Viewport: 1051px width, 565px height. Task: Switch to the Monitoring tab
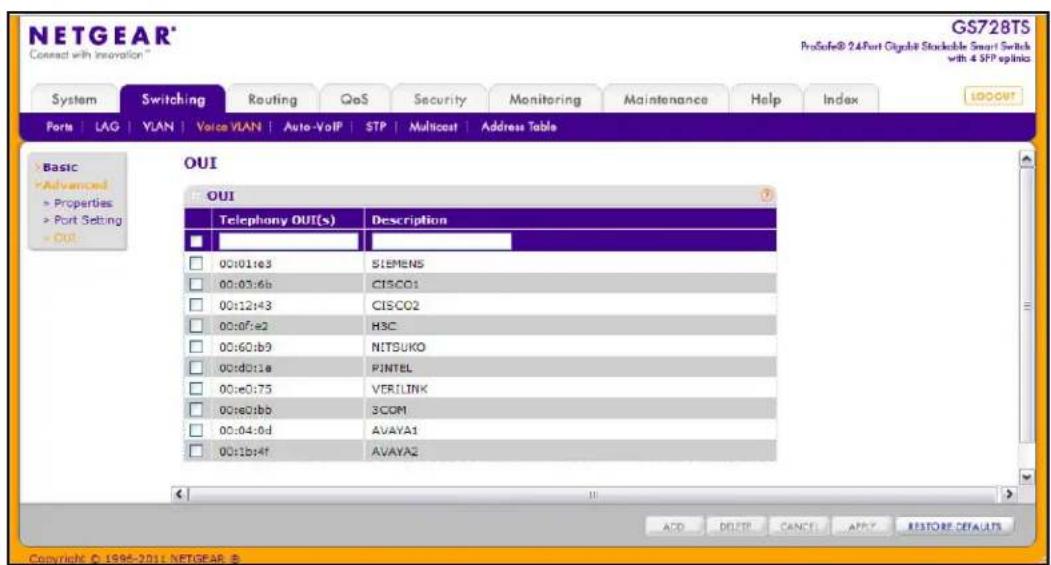(545, 99)
